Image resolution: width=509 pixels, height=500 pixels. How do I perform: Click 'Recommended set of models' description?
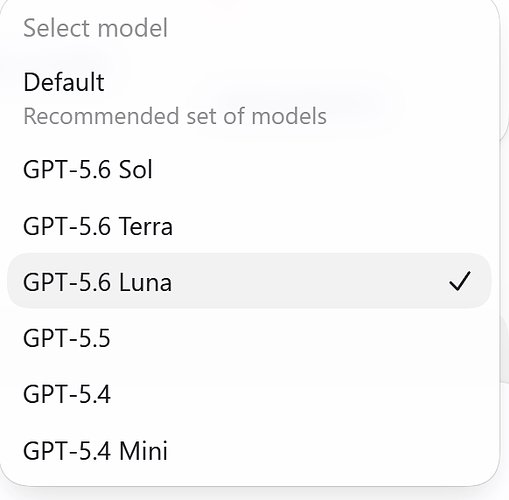[x=175, y=116]
